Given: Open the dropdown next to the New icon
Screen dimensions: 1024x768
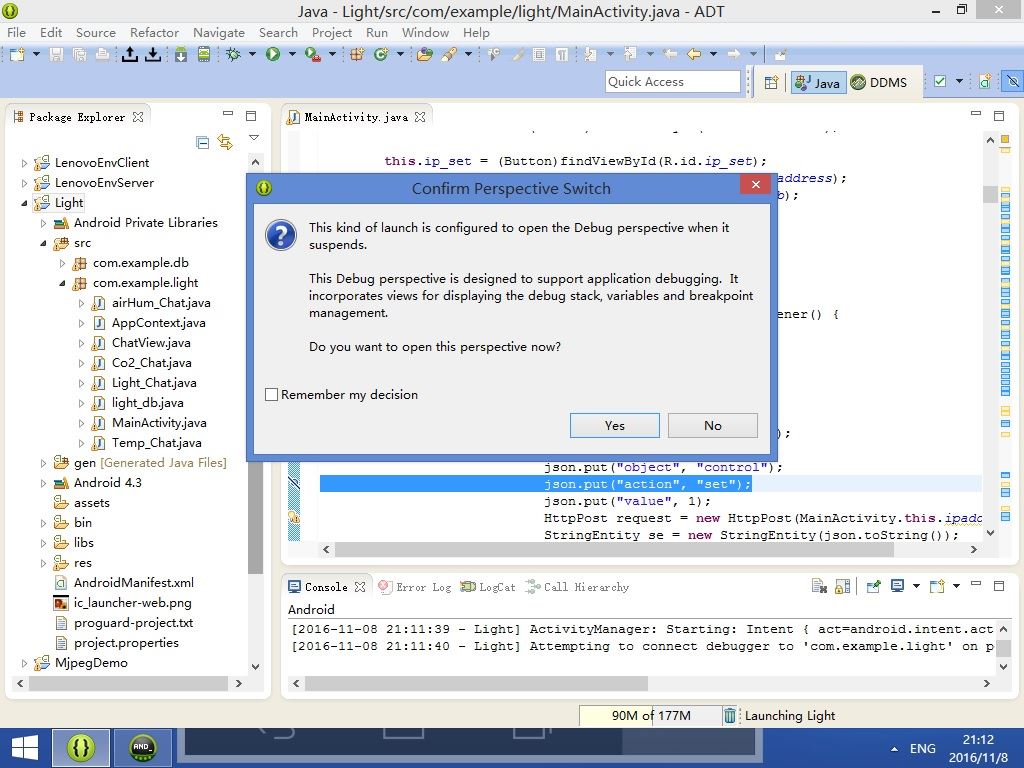Looking at the screenshot, I should (36, 54).
